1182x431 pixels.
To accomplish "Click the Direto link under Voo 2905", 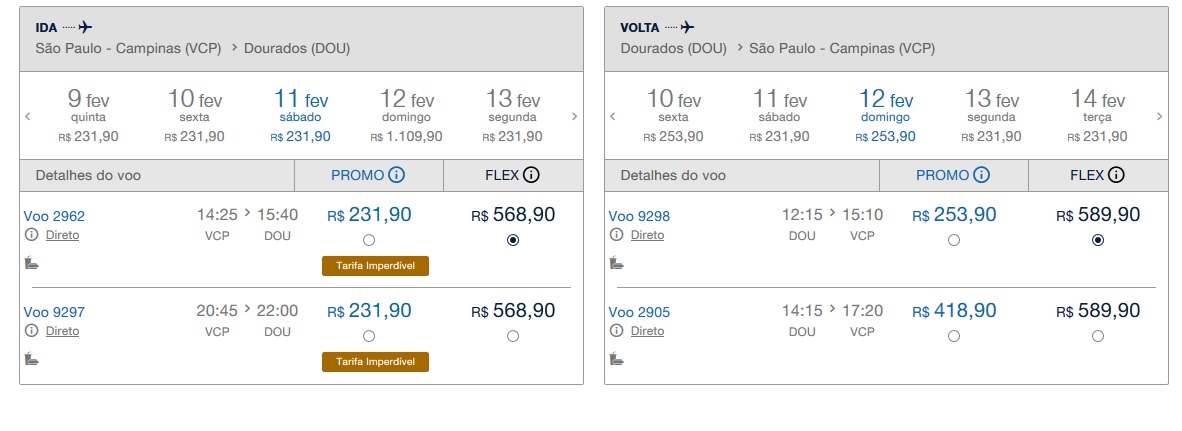I will (x=647, y=331).
